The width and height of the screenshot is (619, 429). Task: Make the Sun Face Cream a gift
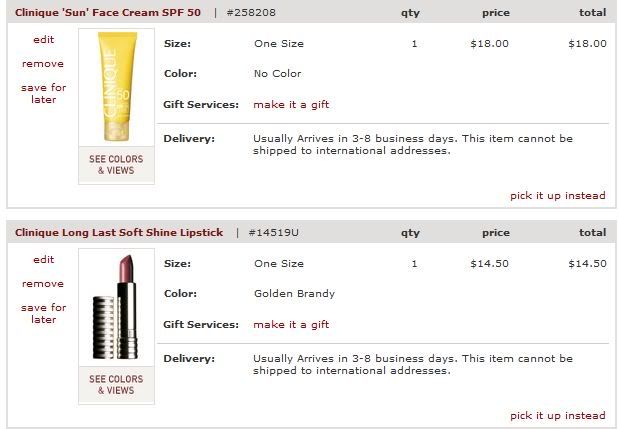[291, 105]
